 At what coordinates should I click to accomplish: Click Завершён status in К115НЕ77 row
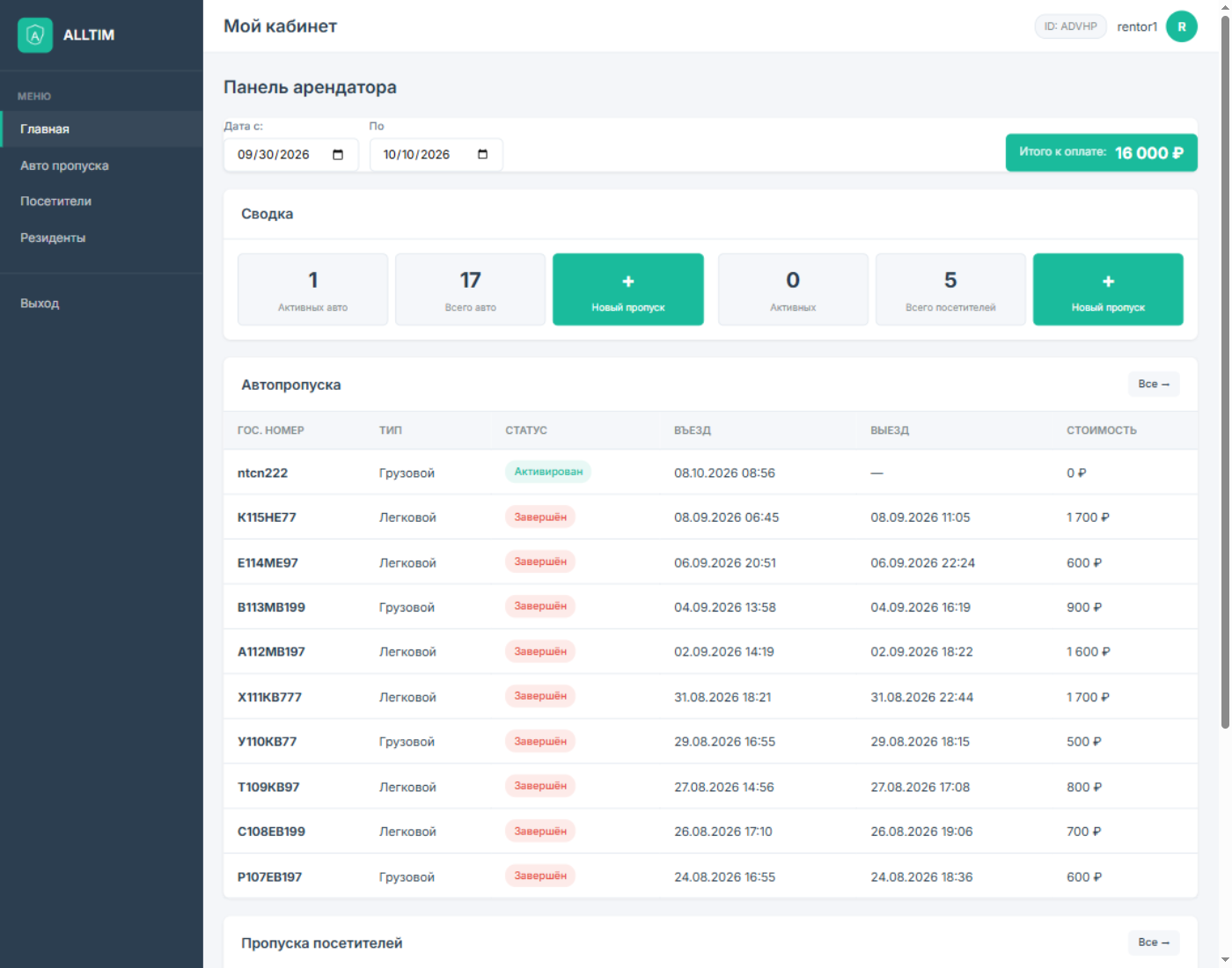tap(540, 517)
